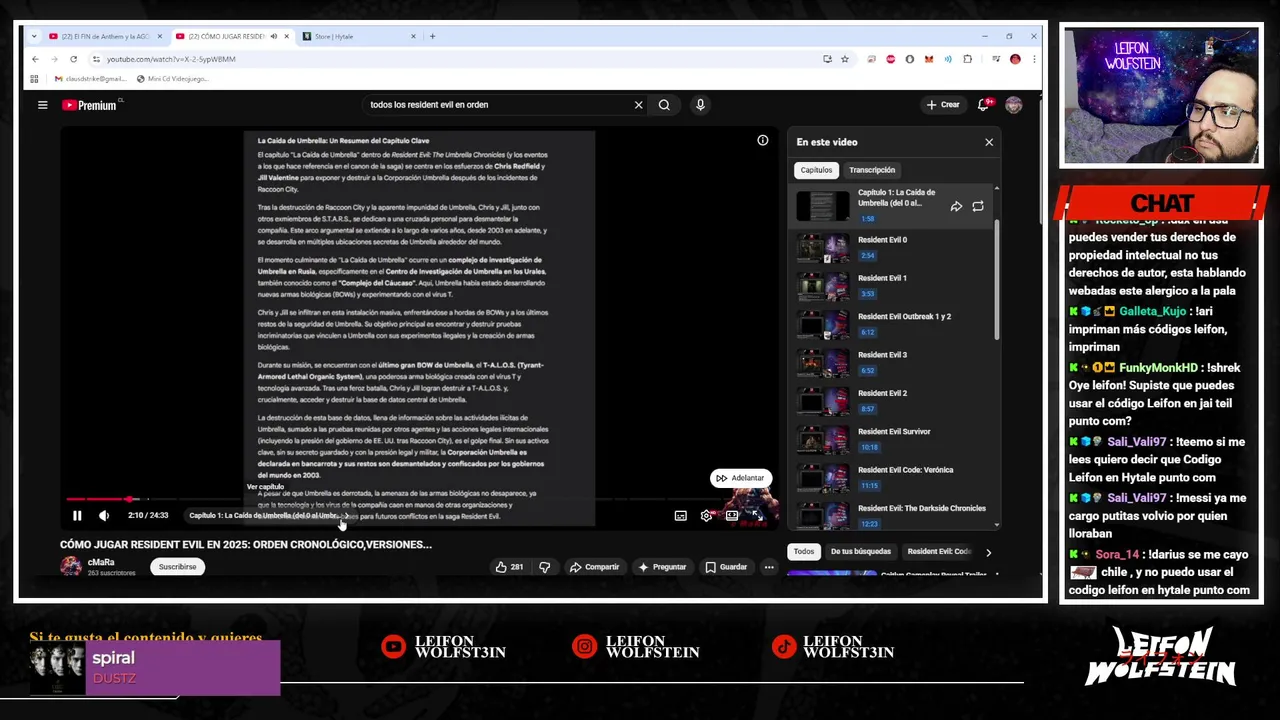Click the Adelantar skip button

(740, 478)
